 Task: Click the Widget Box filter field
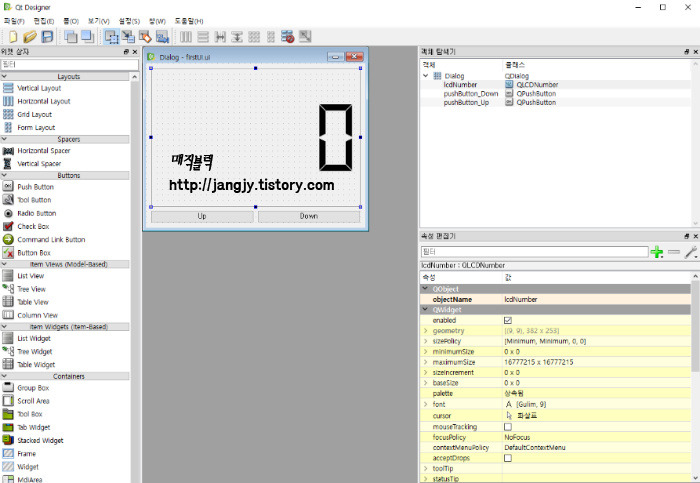(70, 65)
